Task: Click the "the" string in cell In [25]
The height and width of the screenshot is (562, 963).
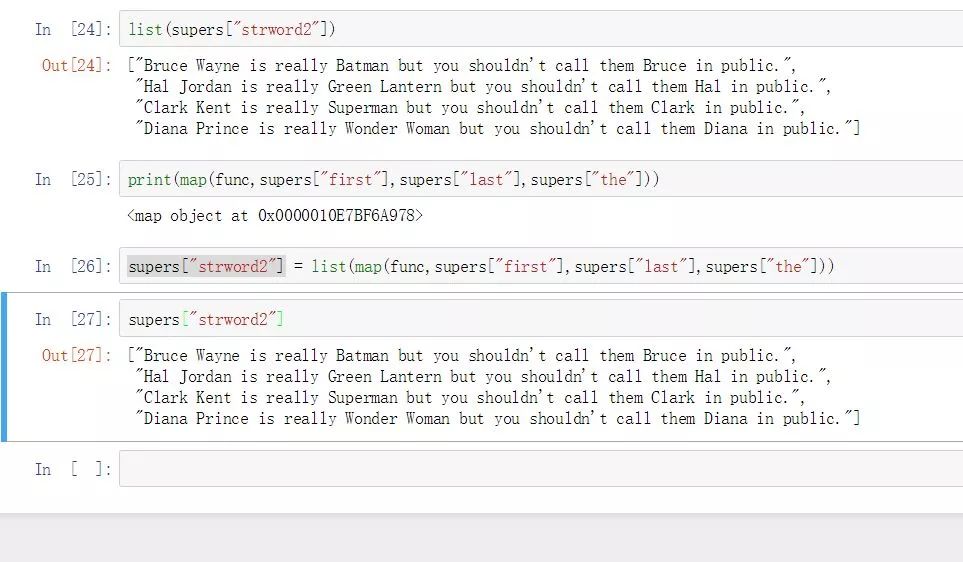Action: 613,179
